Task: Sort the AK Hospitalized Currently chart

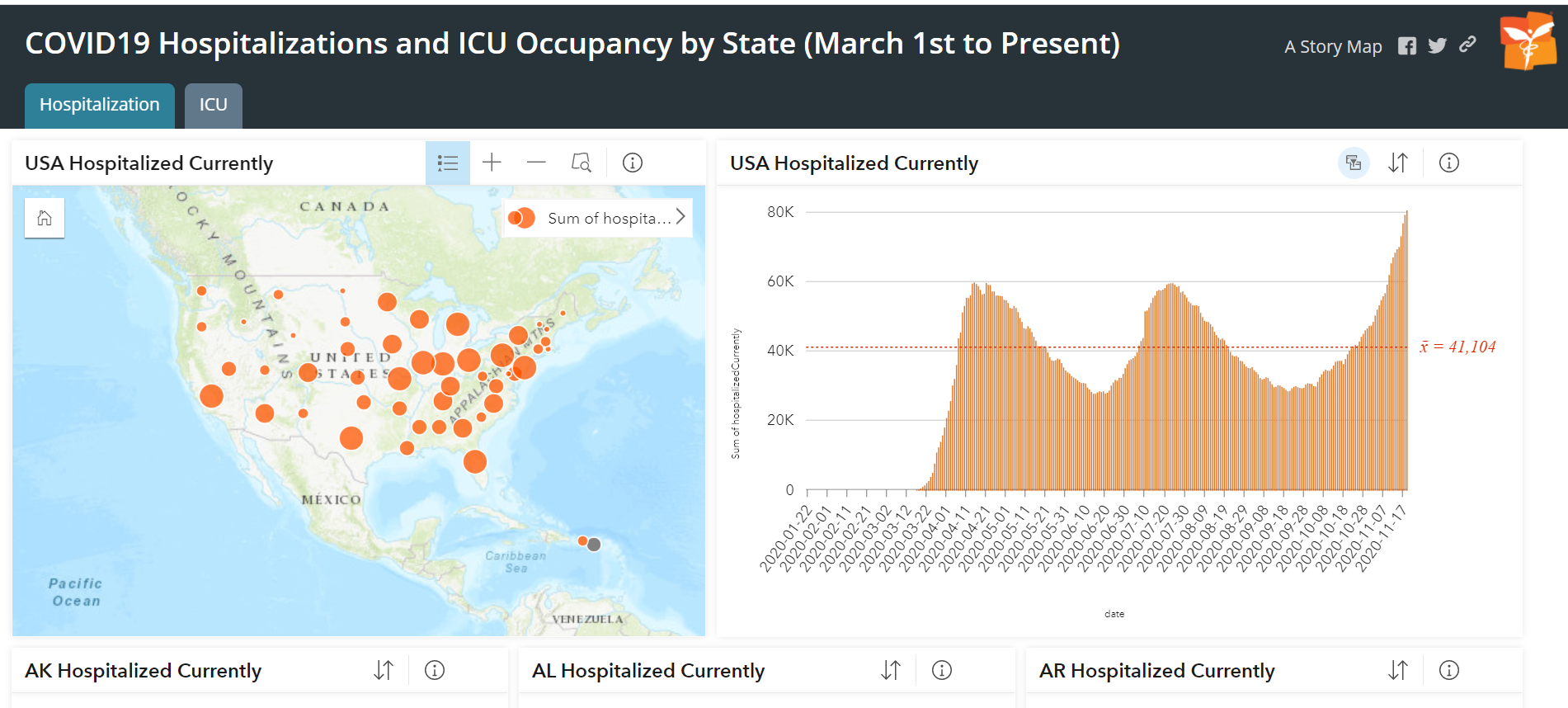Action: point(384,670)
